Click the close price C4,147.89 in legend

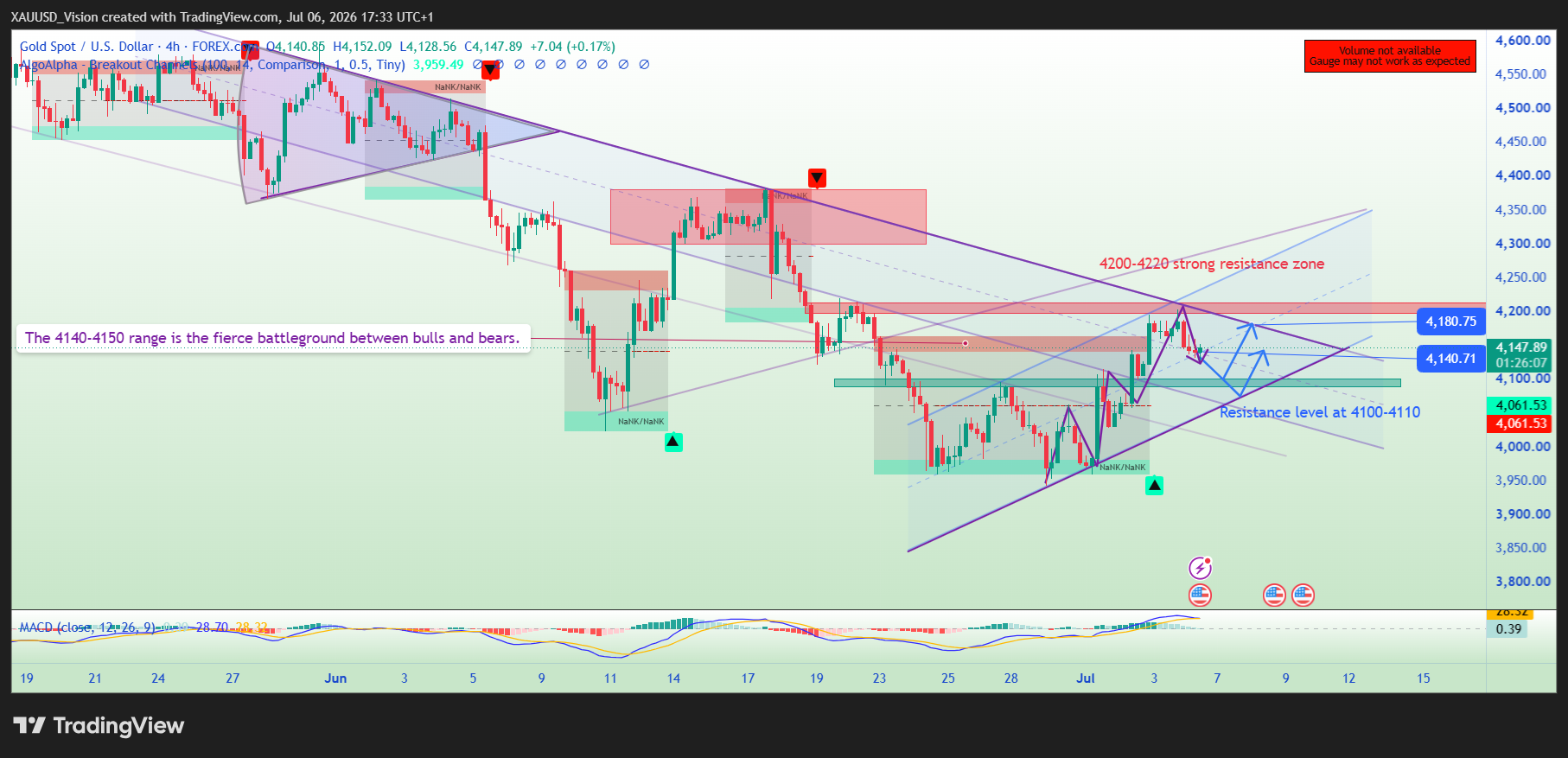(x=494, y=47)
